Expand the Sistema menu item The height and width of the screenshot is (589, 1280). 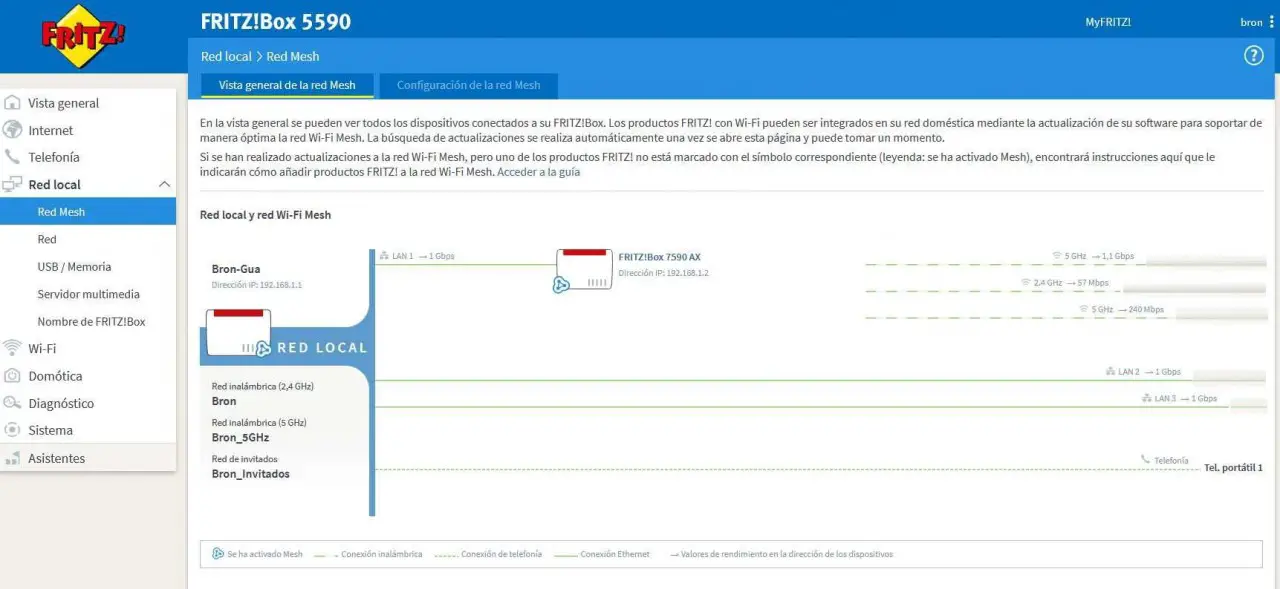click(x=50, y=430)
